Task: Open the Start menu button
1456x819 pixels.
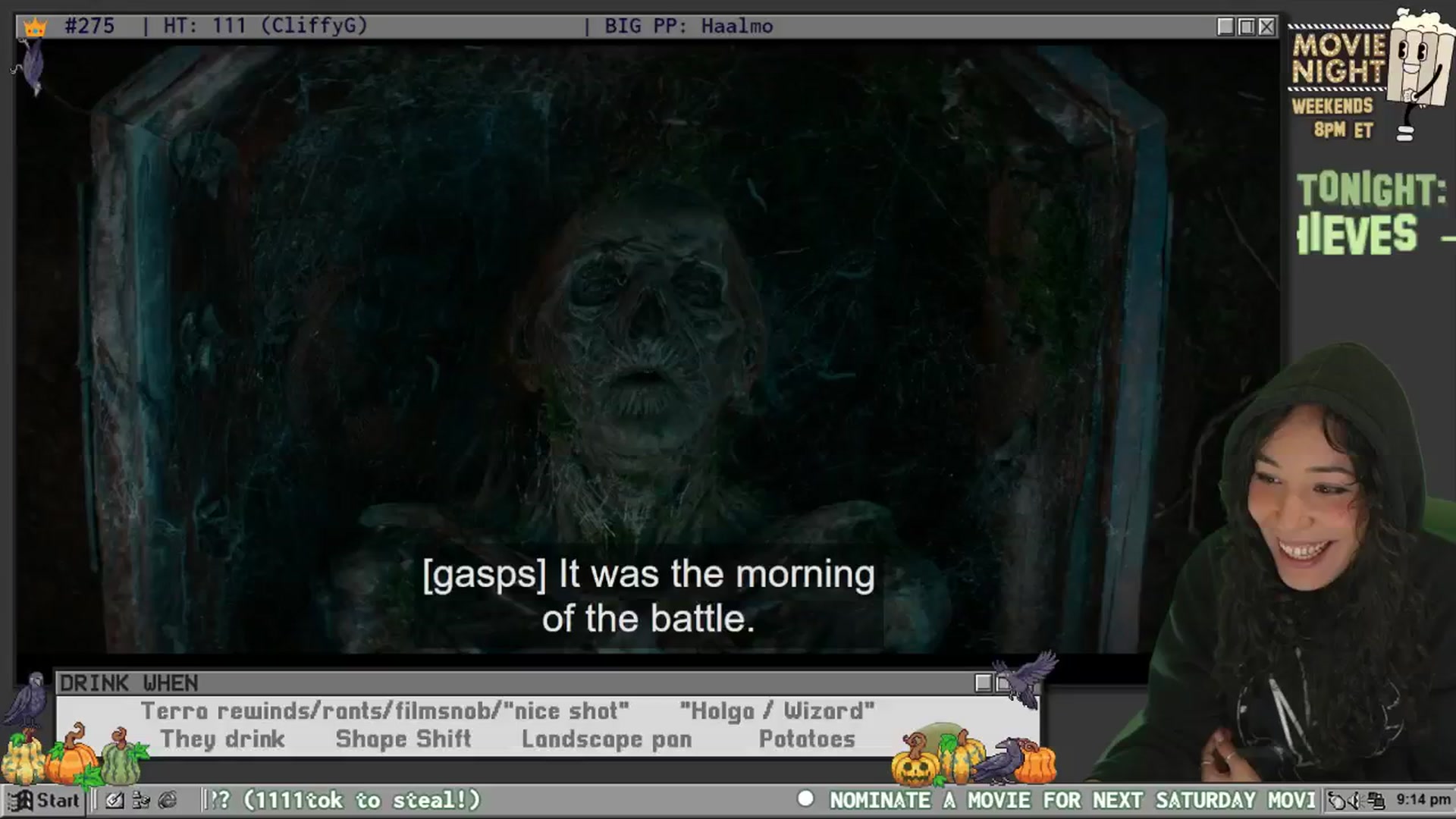Action: 44,800
